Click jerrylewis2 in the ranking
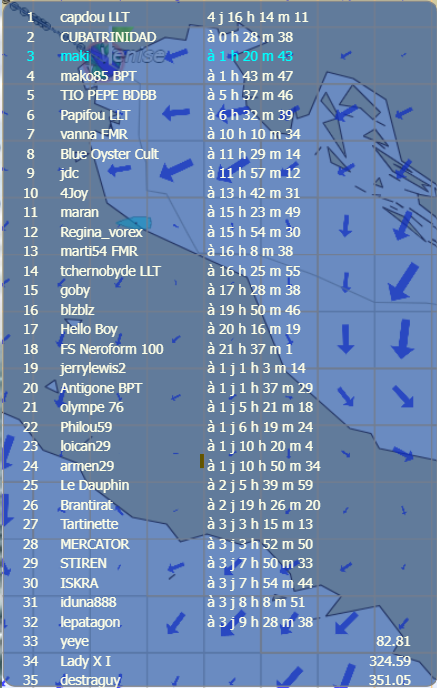The image size is (437, 688). point(93,368)
